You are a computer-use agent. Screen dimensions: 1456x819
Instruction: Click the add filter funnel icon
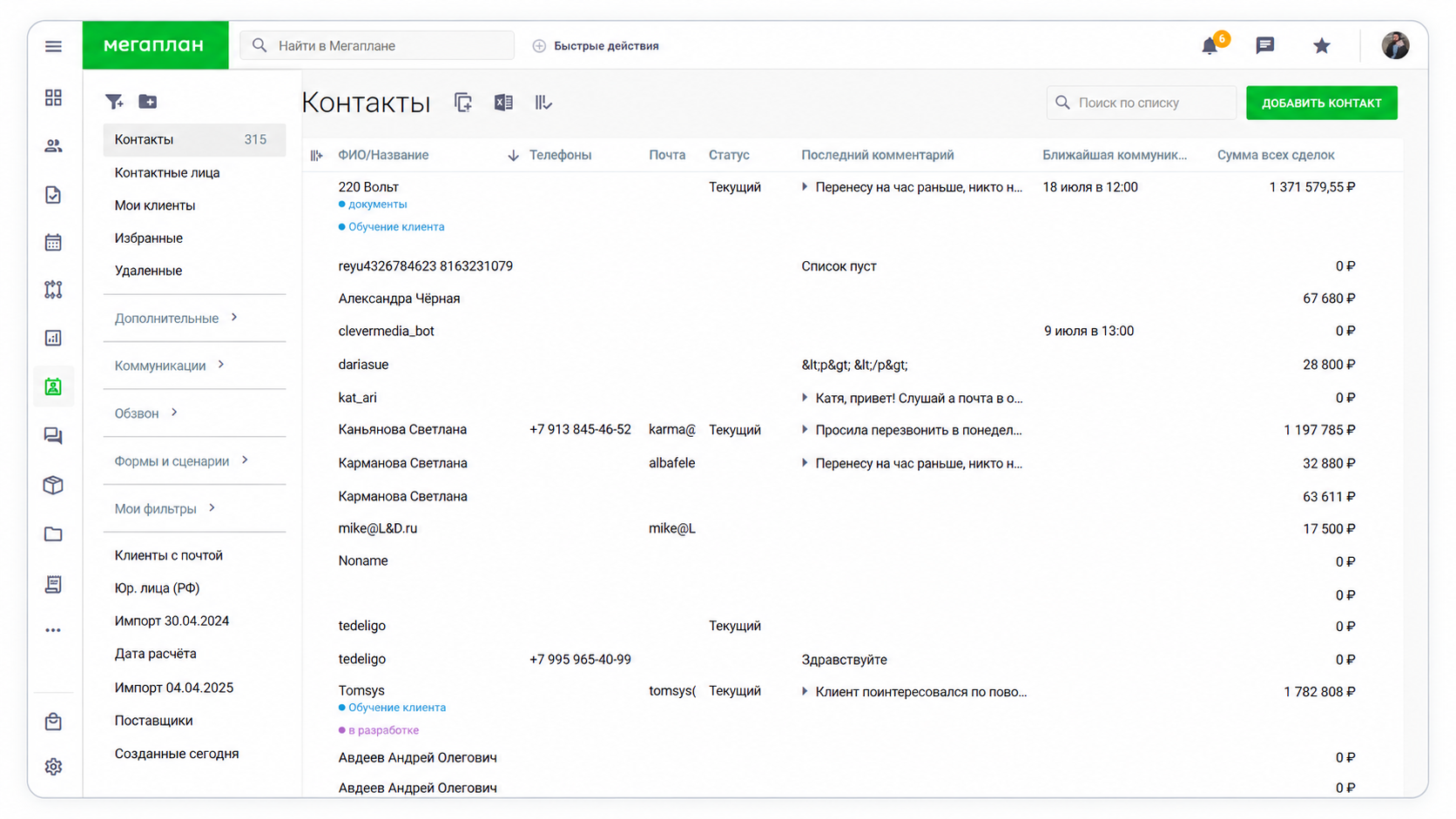114,102
